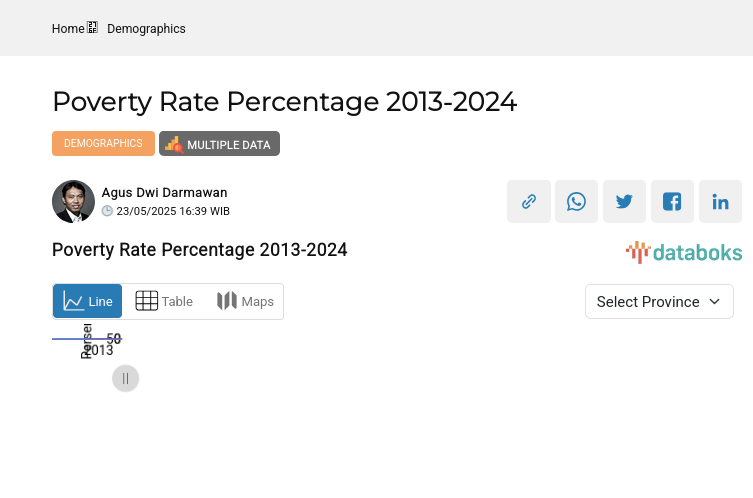Screen dimensions: 753x498
Task: Click the breadcrumb separator icon after Home
Action: coord(93,28)
